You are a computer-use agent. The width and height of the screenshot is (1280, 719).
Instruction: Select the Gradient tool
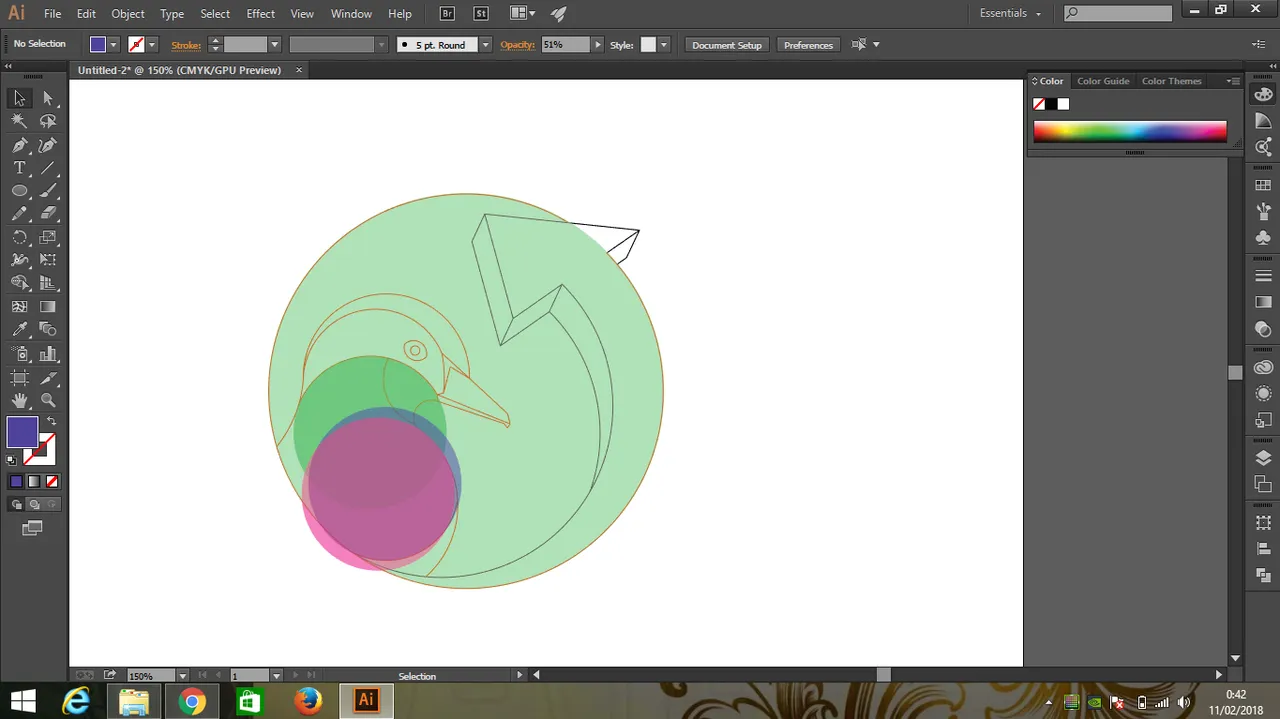pos(48,307)
